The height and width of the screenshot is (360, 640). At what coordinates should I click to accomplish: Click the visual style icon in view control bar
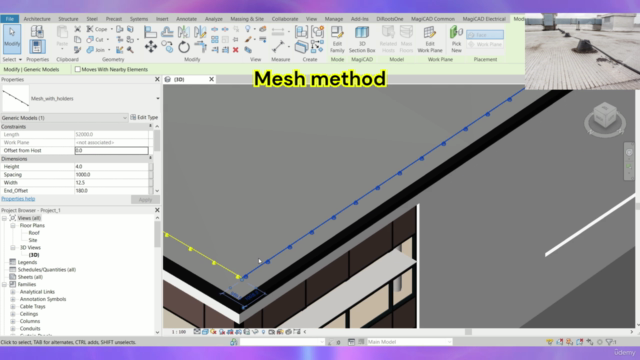(x=205, y=332)
